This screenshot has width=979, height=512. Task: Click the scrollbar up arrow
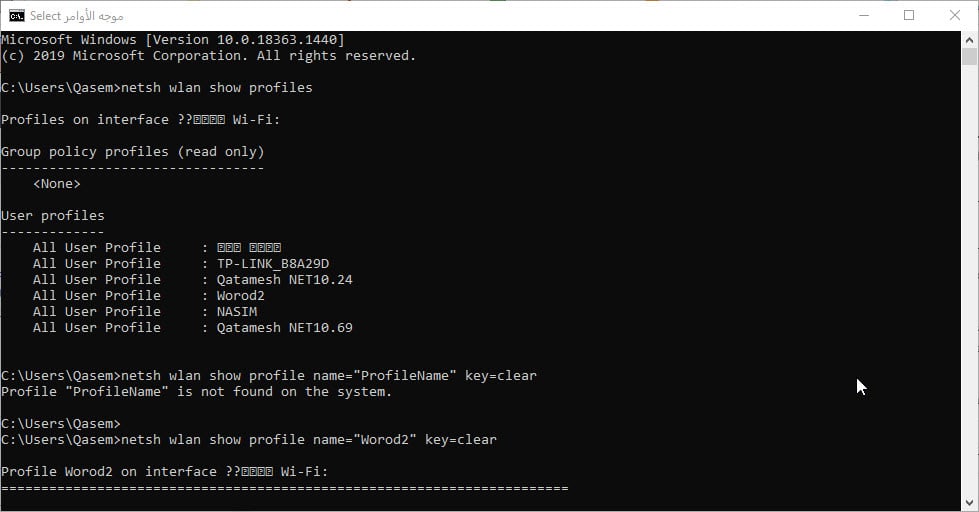click(x=969, y=40)
